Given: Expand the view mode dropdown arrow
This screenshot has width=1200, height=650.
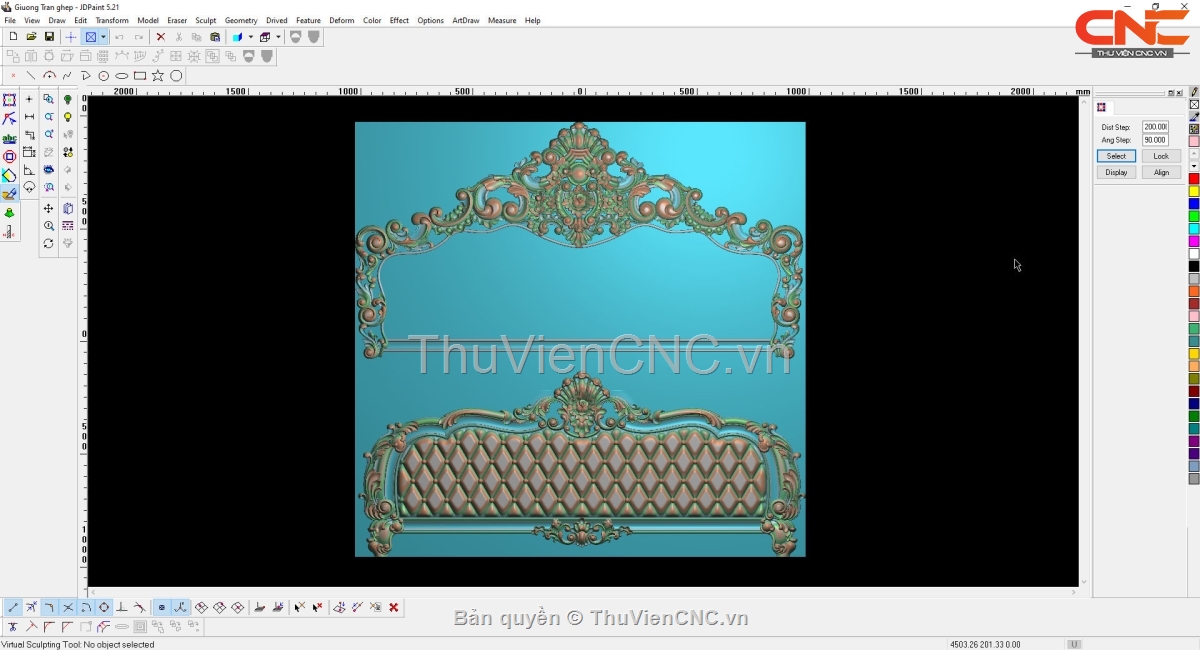Looking at the screenshot, I should click(103, 37).
